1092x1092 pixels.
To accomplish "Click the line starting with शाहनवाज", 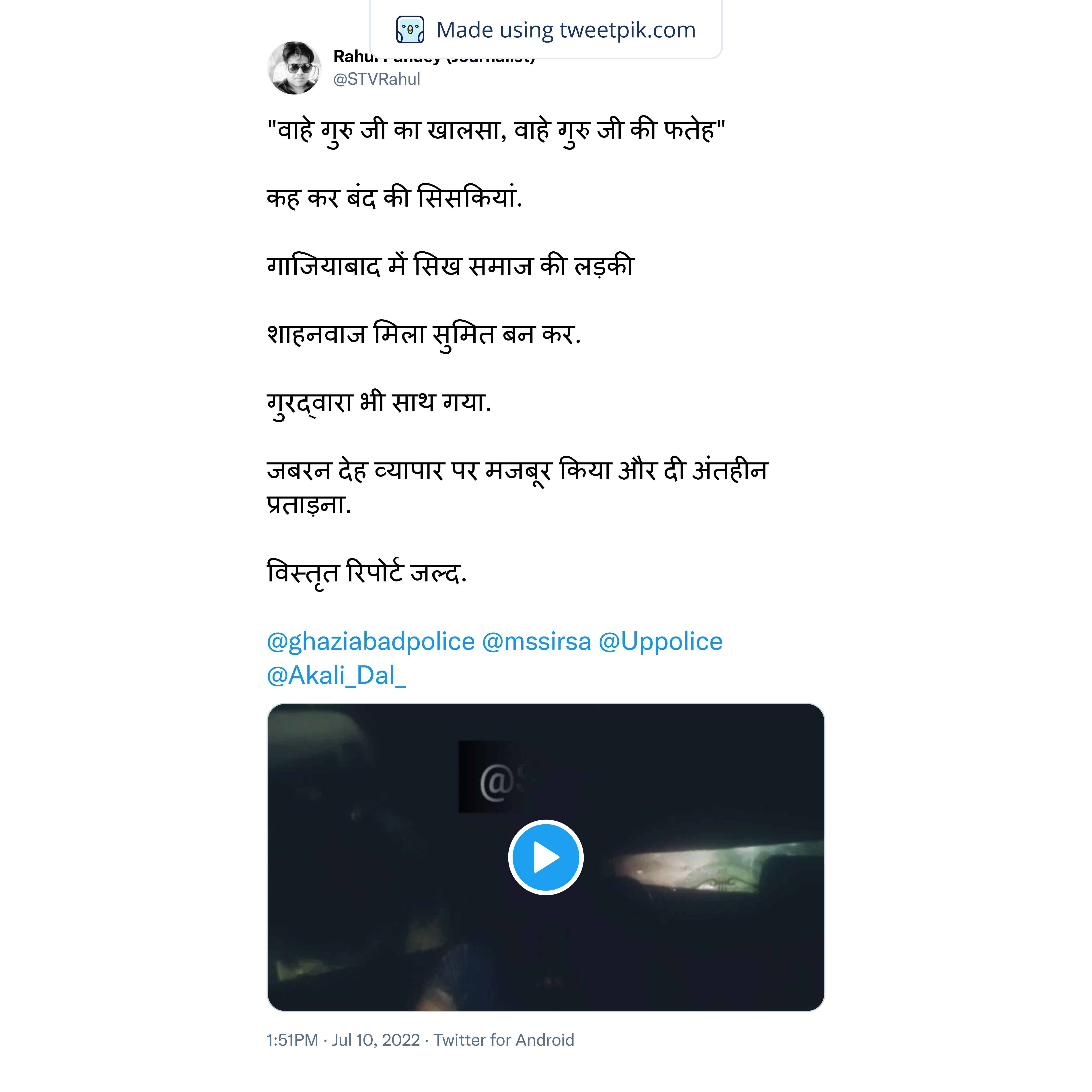I will tap(423, 335).
